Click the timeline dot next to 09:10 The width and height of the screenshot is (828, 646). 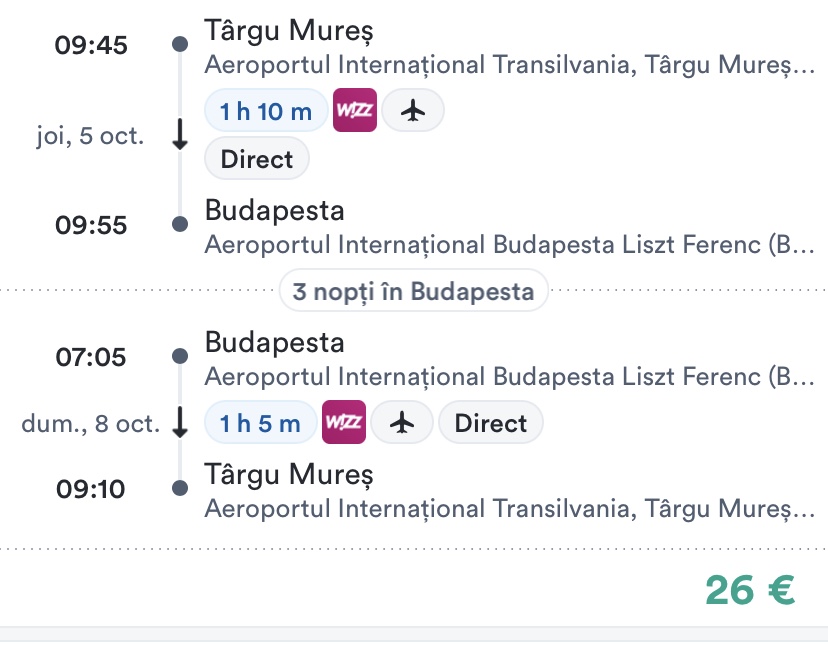point(180,489)
